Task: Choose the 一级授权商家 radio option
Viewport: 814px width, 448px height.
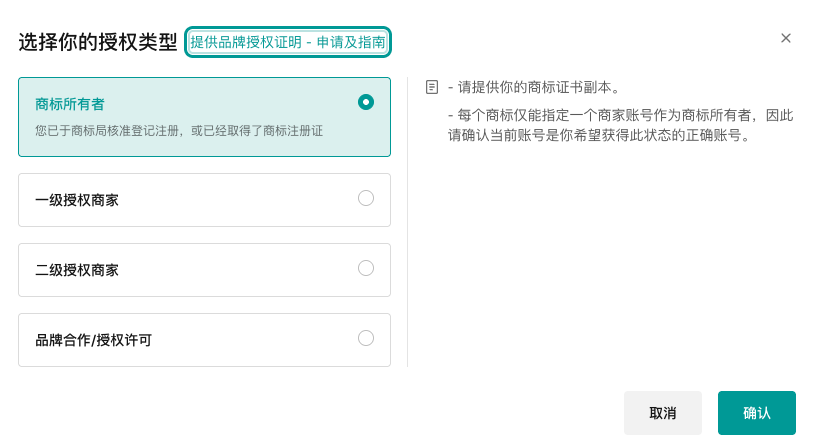Action: click(366, 198)
